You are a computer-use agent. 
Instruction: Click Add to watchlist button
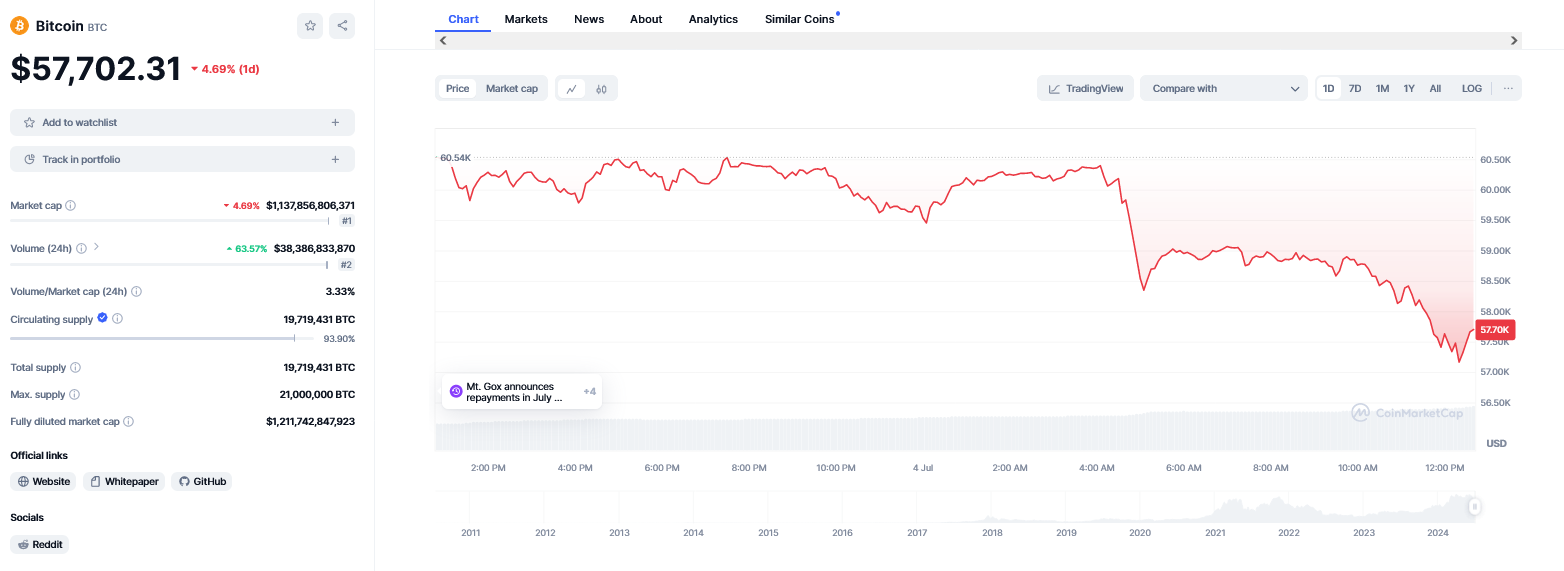(x=182, y=123)
